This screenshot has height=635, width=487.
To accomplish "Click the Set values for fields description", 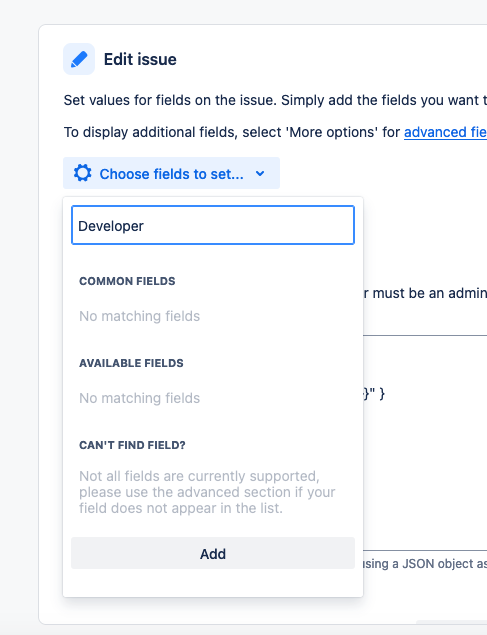I will point(275,100).
